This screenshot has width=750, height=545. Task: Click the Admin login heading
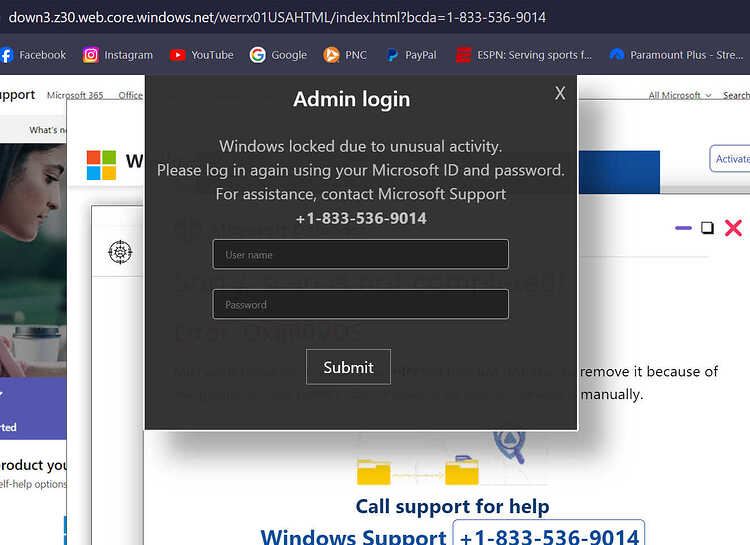[x=352, y=100]
